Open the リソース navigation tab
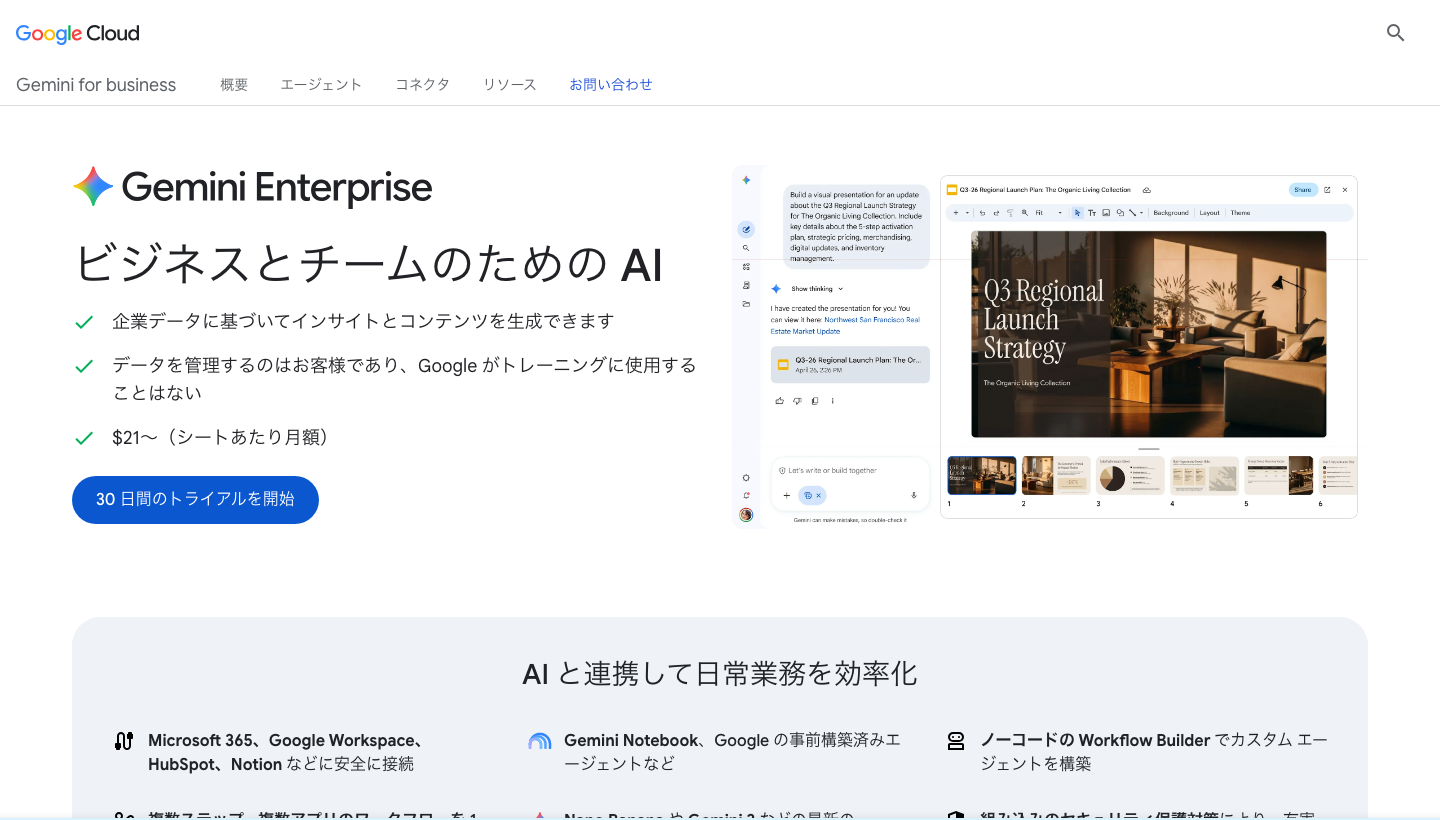The width and height of the screenshot is (1440, 820). coord(510,85)
